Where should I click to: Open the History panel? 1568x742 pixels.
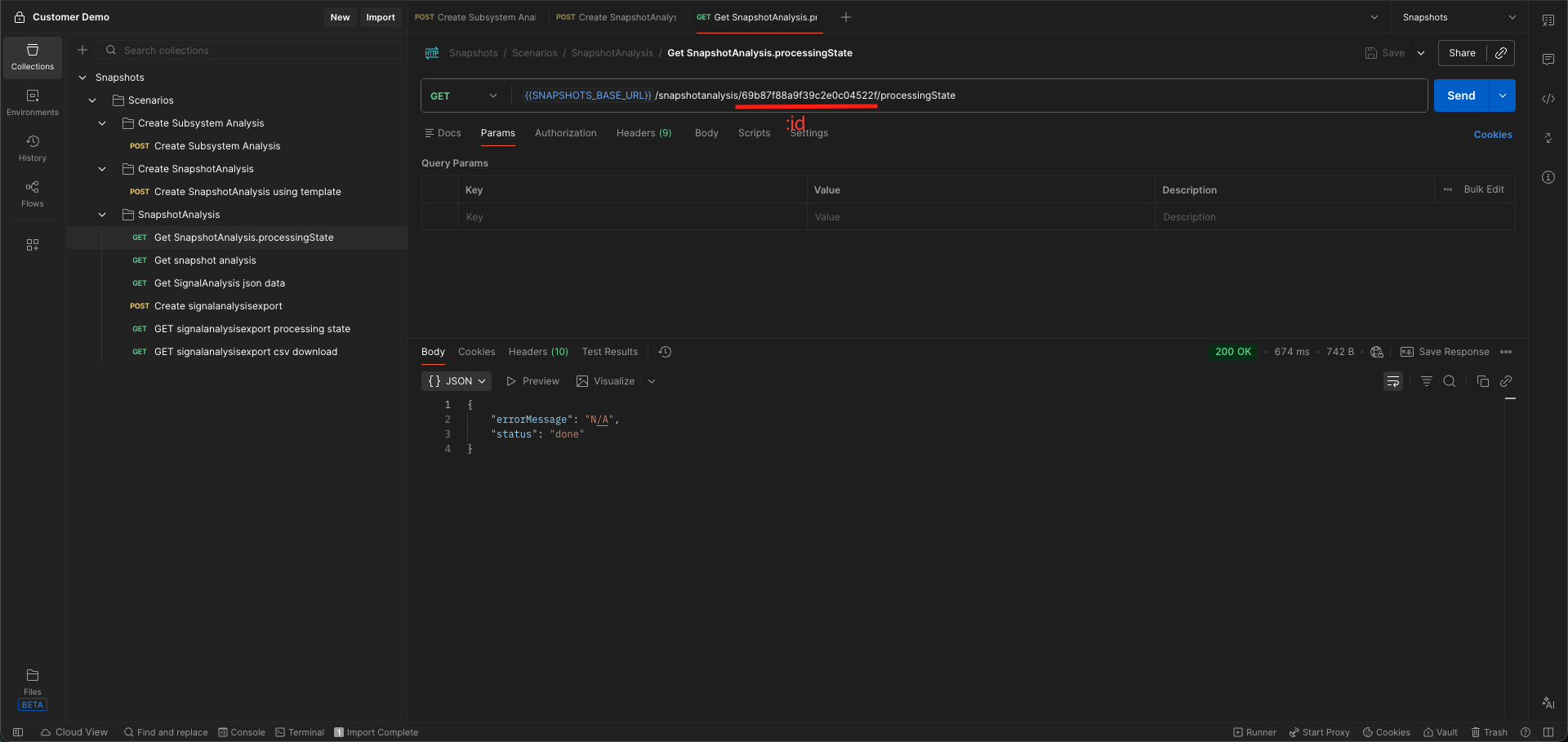click(32, 148)
